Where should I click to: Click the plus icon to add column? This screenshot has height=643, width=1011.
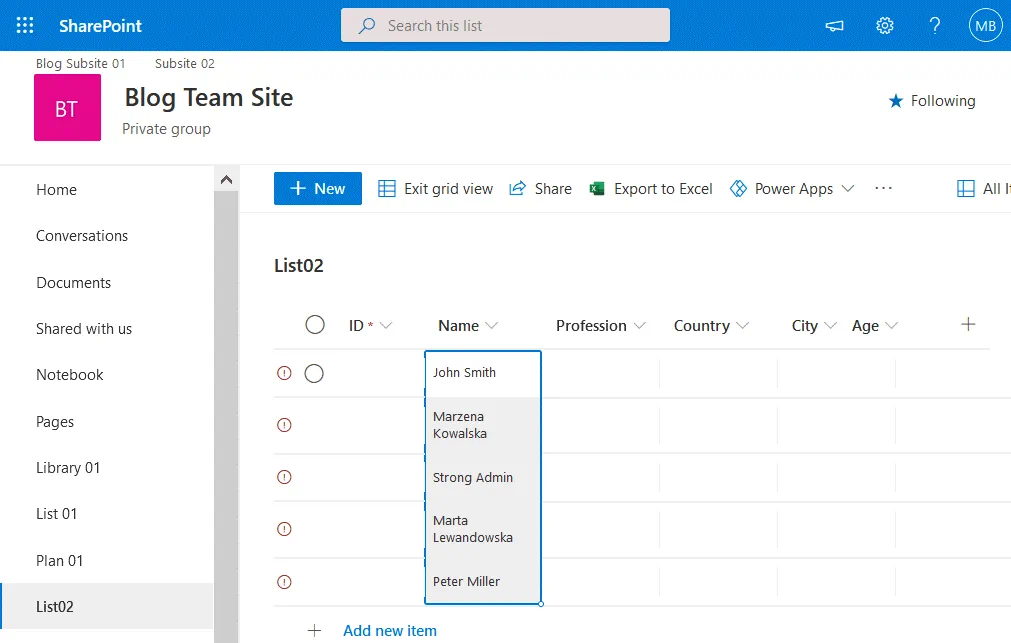point(967,324)
